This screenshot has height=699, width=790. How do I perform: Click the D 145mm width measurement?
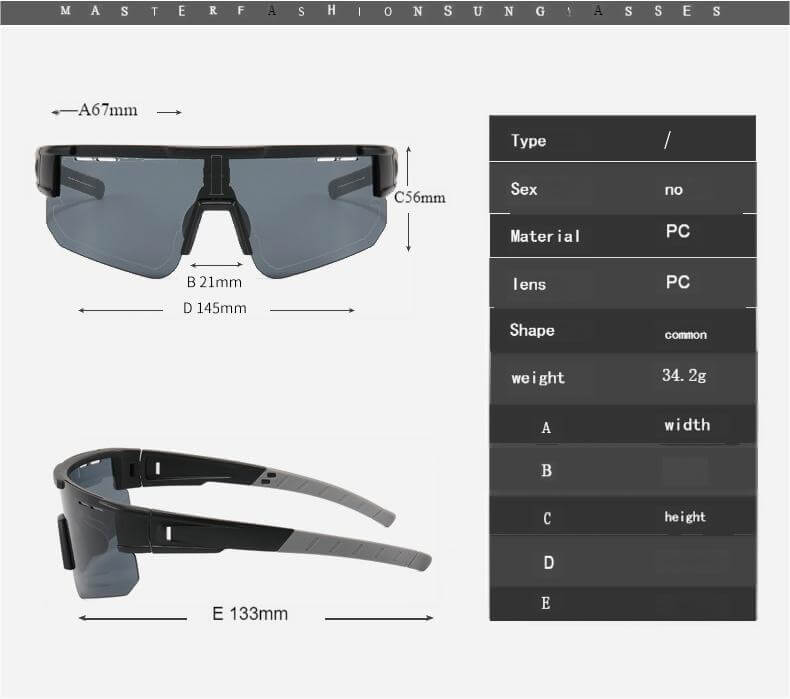215,308
